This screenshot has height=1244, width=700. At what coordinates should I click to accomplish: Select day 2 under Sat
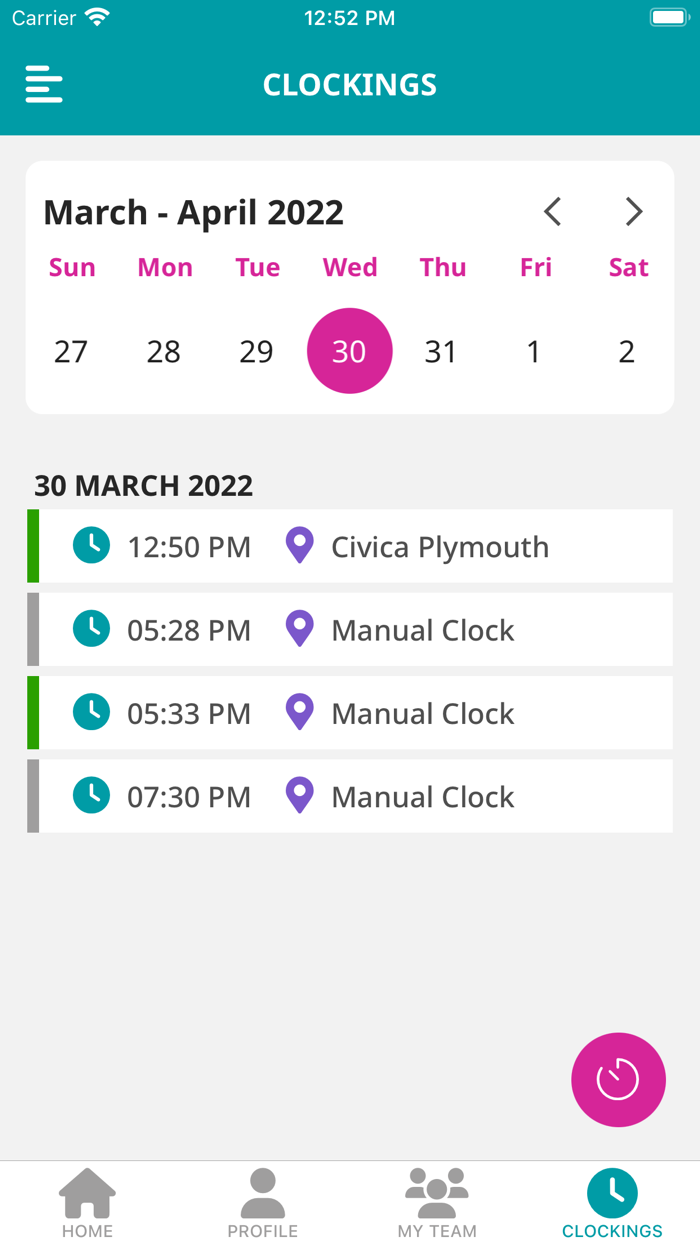[626, 351]
